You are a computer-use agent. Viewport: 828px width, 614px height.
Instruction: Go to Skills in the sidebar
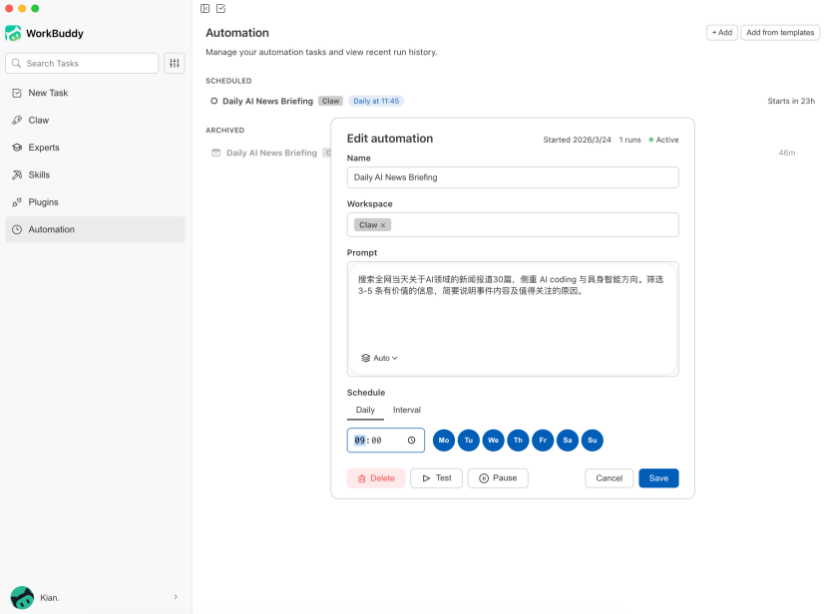pos(39,175)
